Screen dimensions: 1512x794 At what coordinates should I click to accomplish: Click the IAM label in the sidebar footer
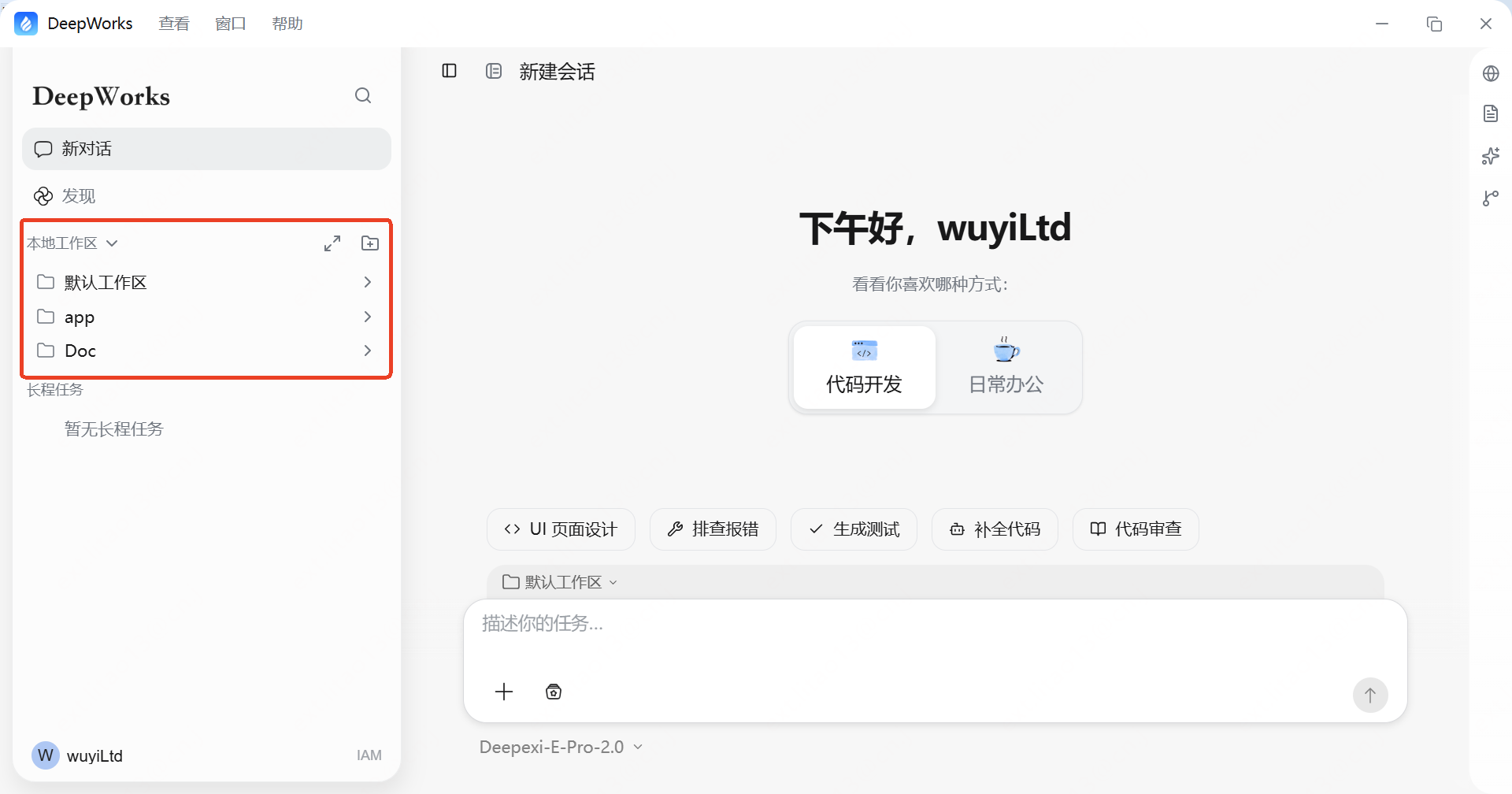[369, 755]
